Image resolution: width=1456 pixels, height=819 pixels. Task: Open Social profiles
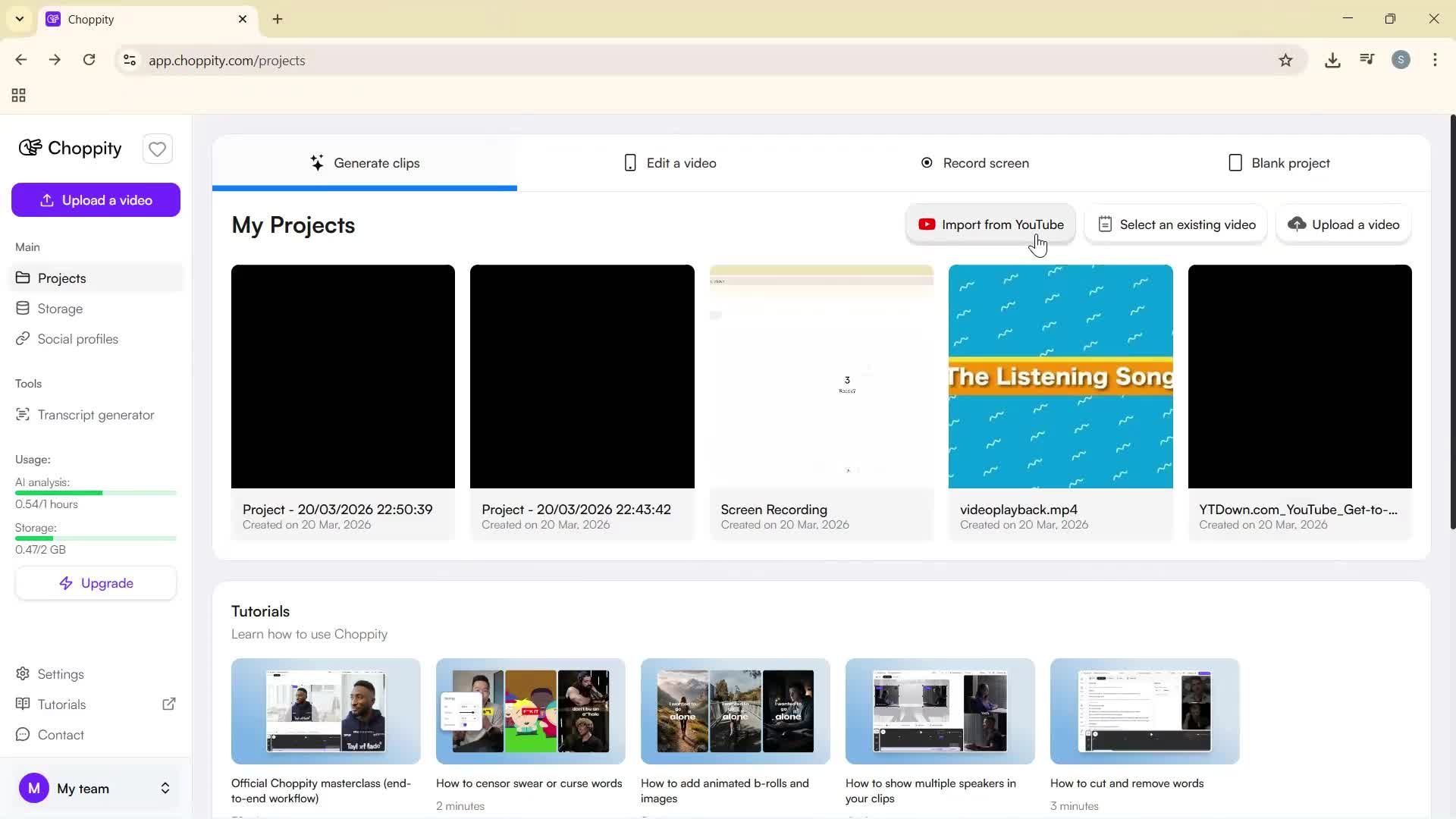77,339
